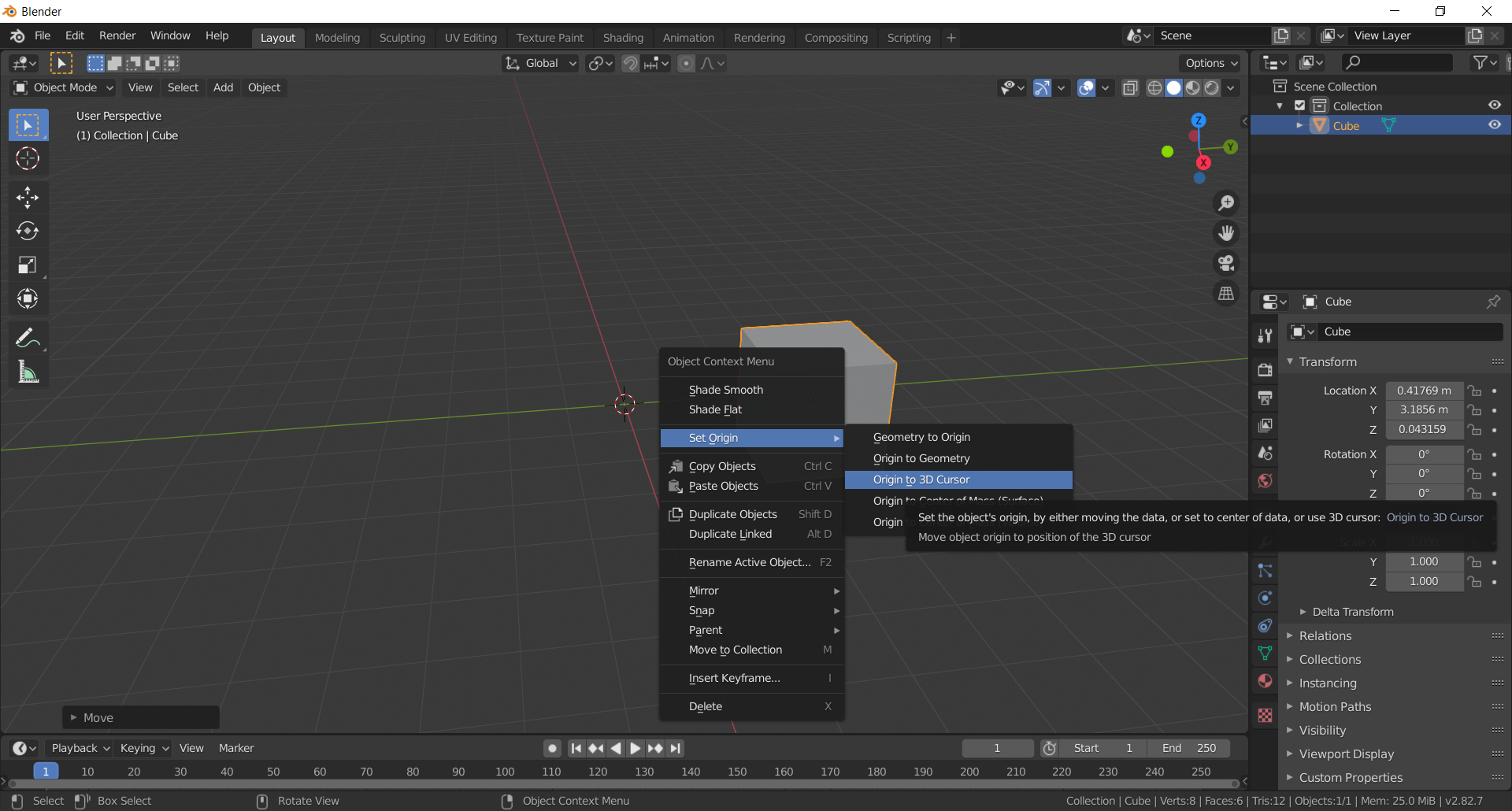The height and width of the screenshot is (811, 1512).
Task: Switch to wireframe viewport shading
Action: (1154, 87)
